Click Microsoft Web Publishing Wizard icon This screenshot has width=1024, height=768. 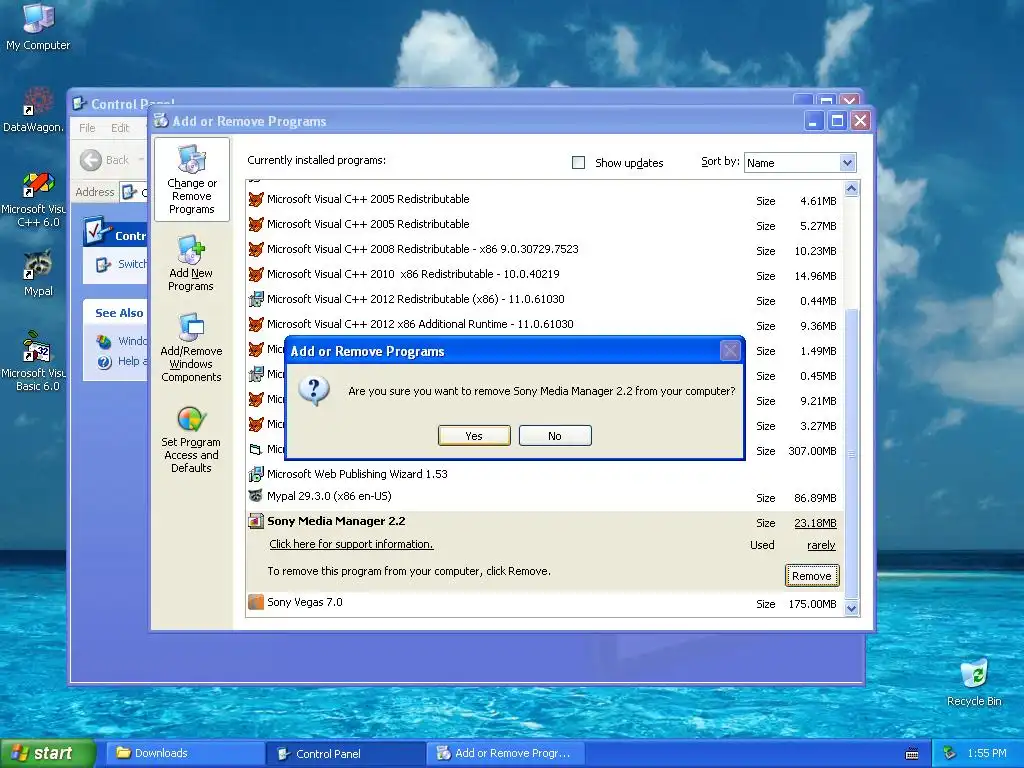click(256, 474)
